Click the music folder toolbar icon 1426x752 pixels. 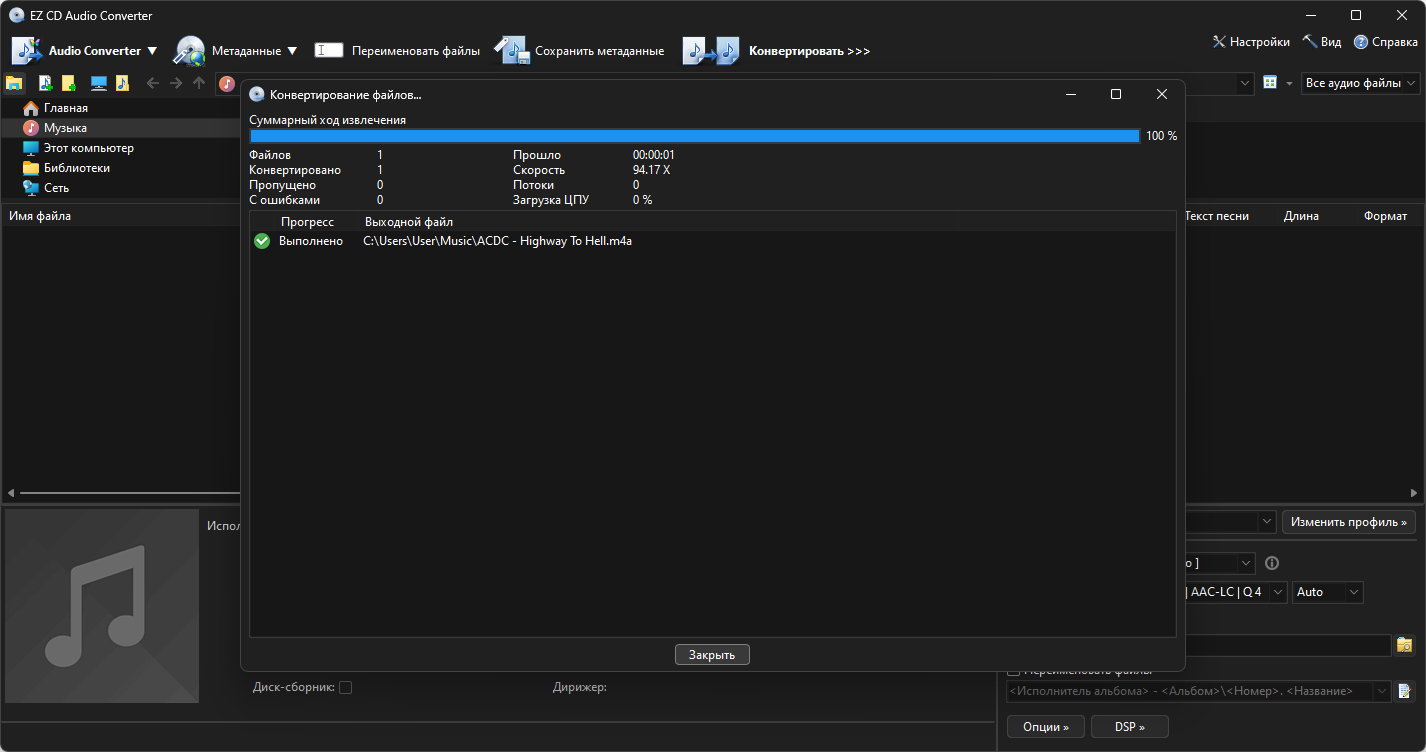(122, 83)
